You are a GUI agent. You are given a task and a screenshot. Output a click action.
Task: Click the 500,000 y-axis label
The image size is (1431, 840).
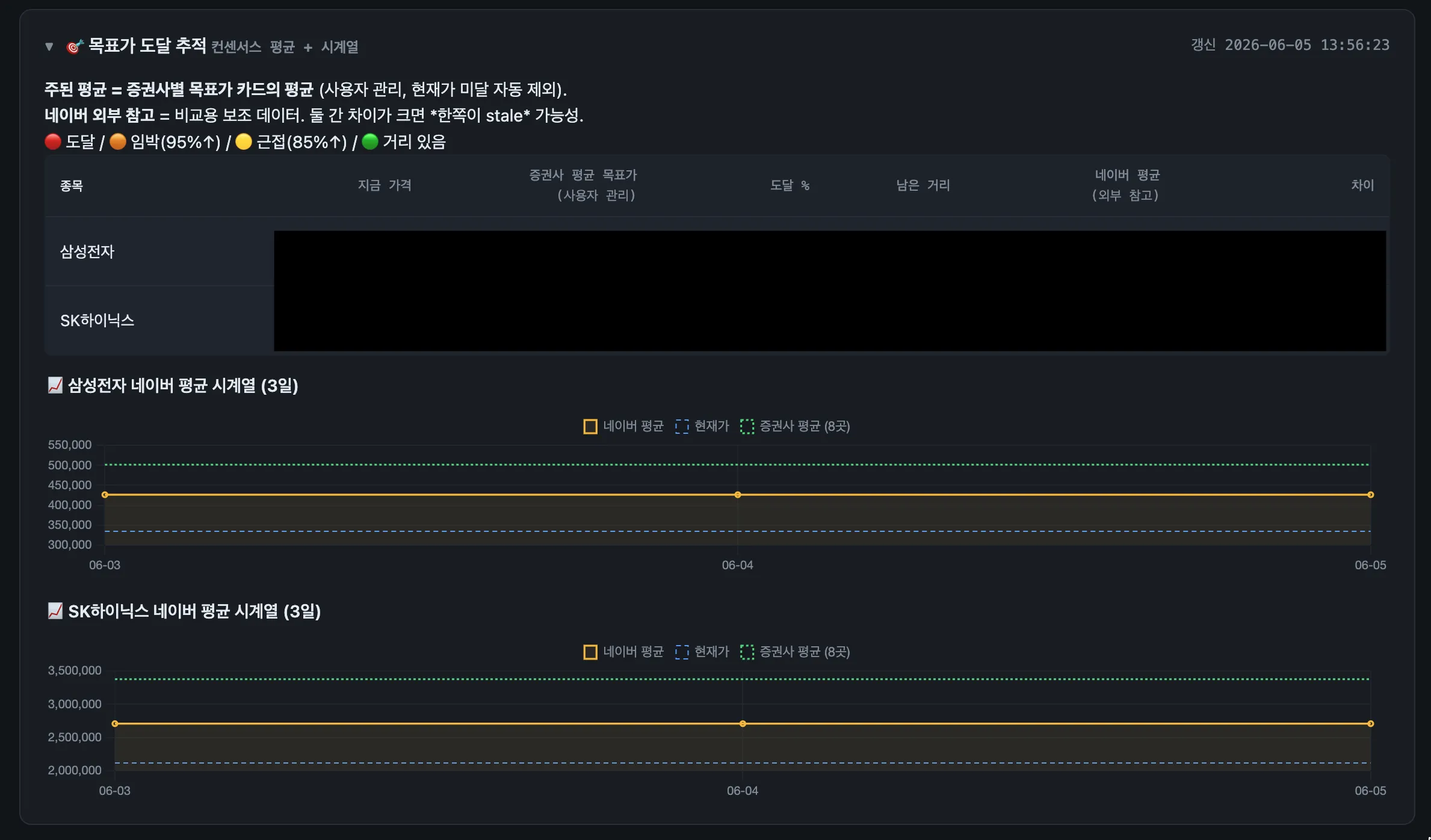click(70, 465)
